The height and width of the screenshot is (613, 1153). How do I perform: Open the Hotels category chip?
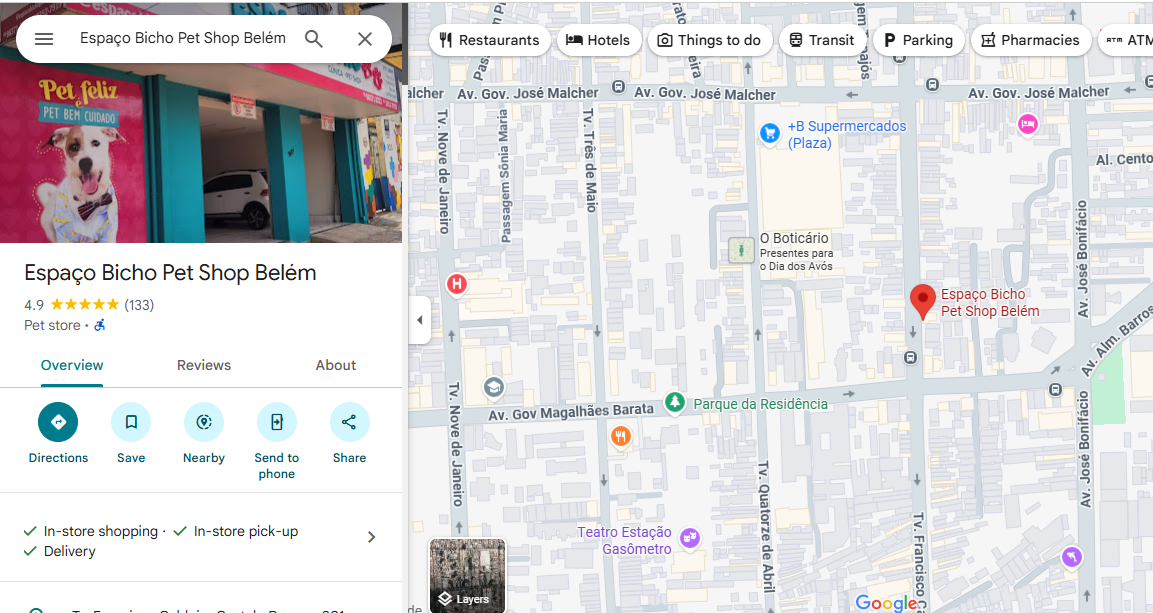click(599, 40)
